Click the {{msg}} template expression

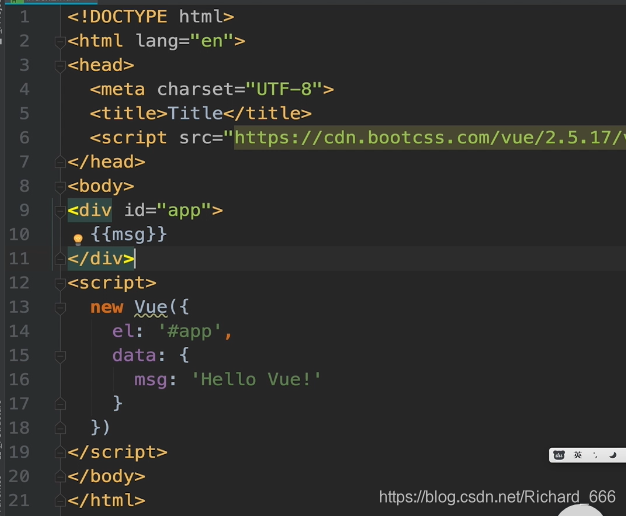(x=128, y=234)
